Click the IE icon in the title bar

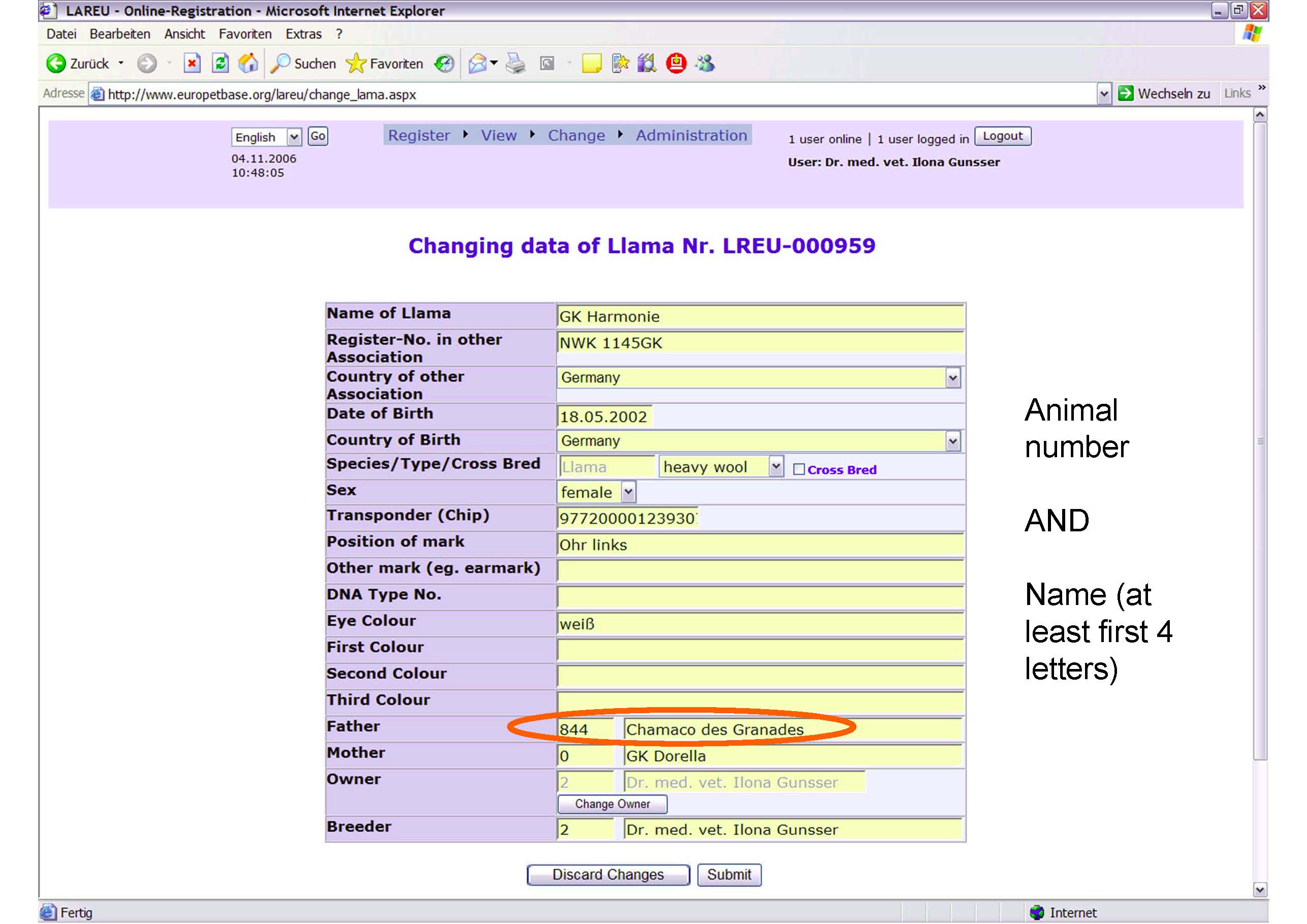pos(48,10)
